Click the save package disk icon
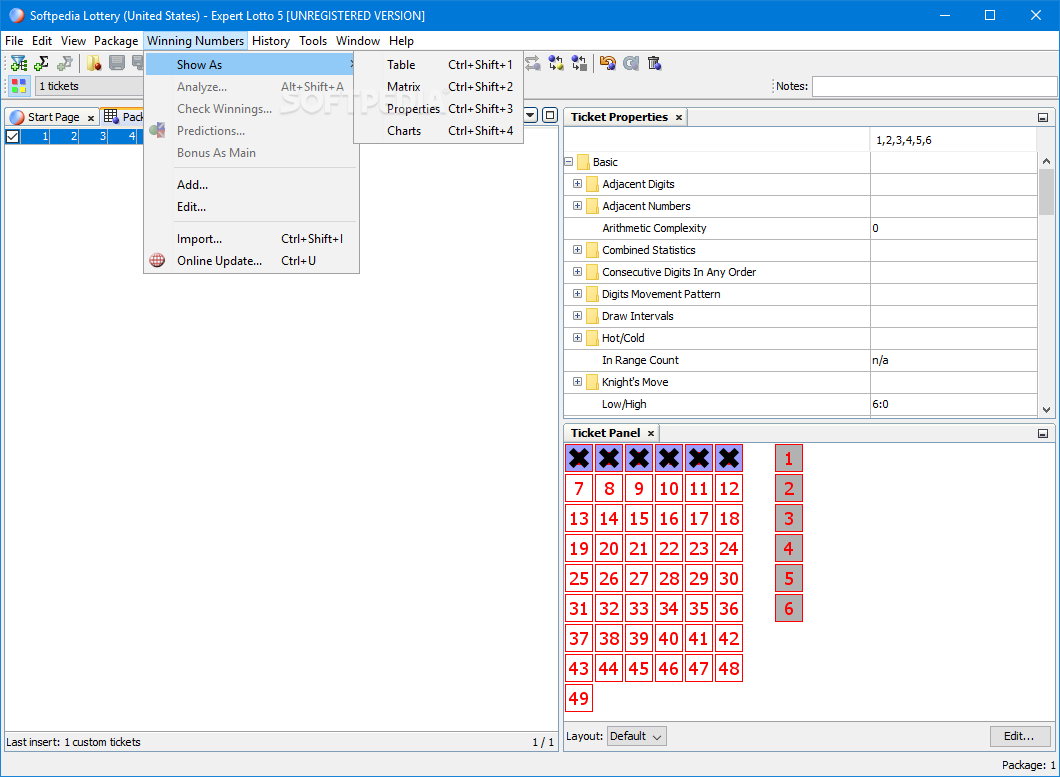 (117, 64)
